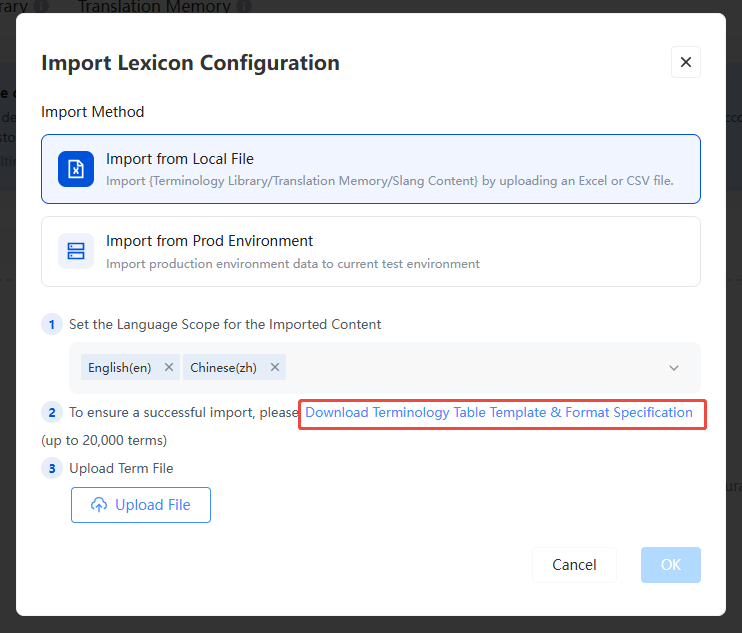Remove the English(en) language tag
This screenshot has width=742, height=633.
click(x=168, y=367)
